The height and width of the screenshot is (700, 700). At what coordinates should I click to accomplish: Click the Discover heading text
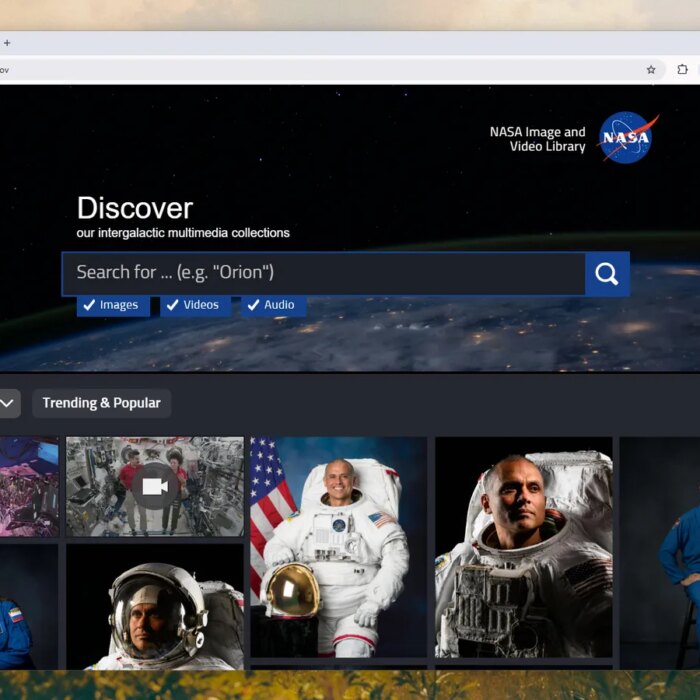point(135,208)
